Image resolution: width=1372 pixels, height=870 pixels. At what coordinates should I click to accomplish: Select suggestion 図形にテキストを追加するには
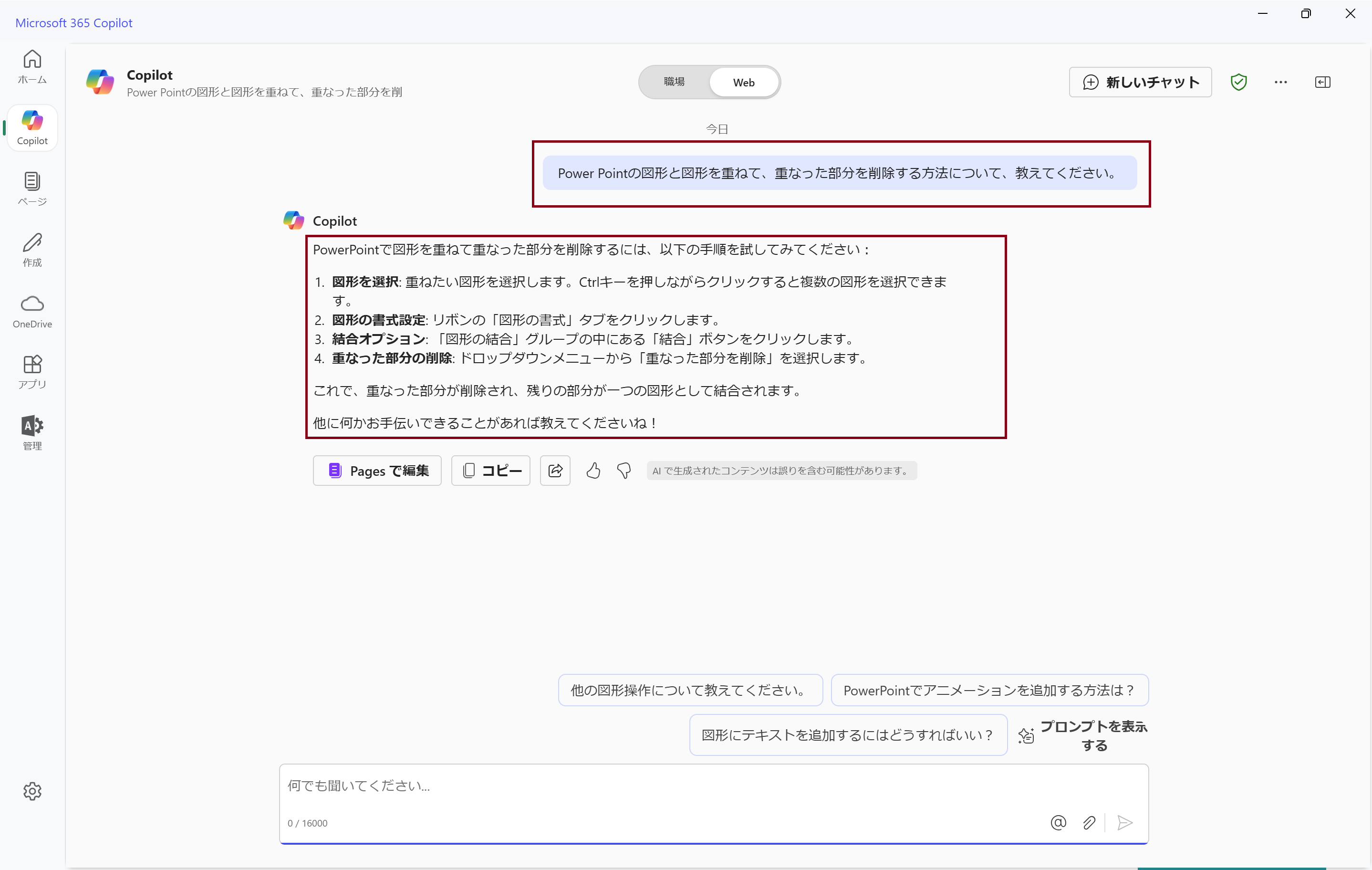(848, 735)
